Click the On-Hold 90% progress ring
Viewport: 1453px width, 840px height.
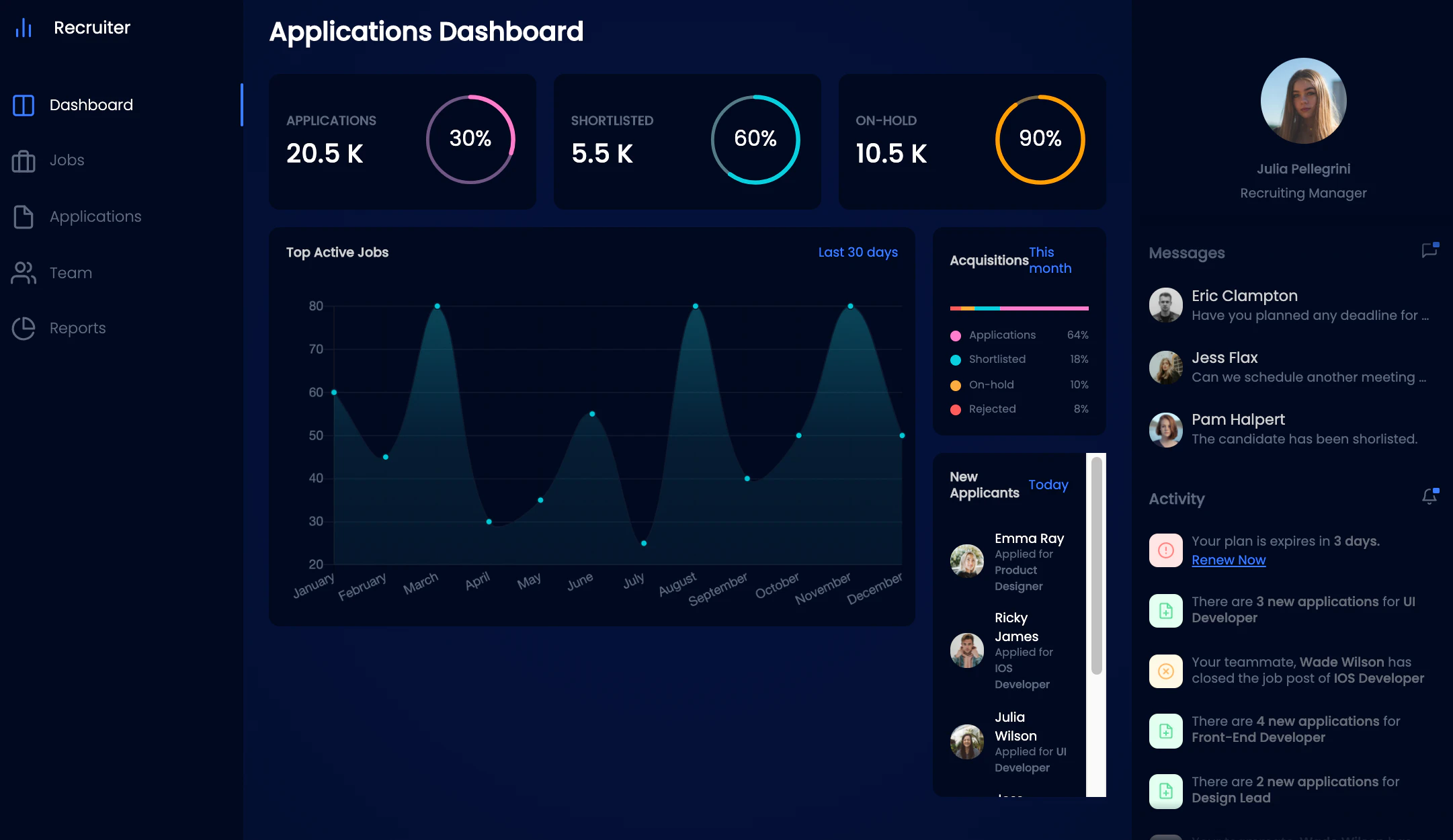pyautogui.click(x=1040, y=139)
